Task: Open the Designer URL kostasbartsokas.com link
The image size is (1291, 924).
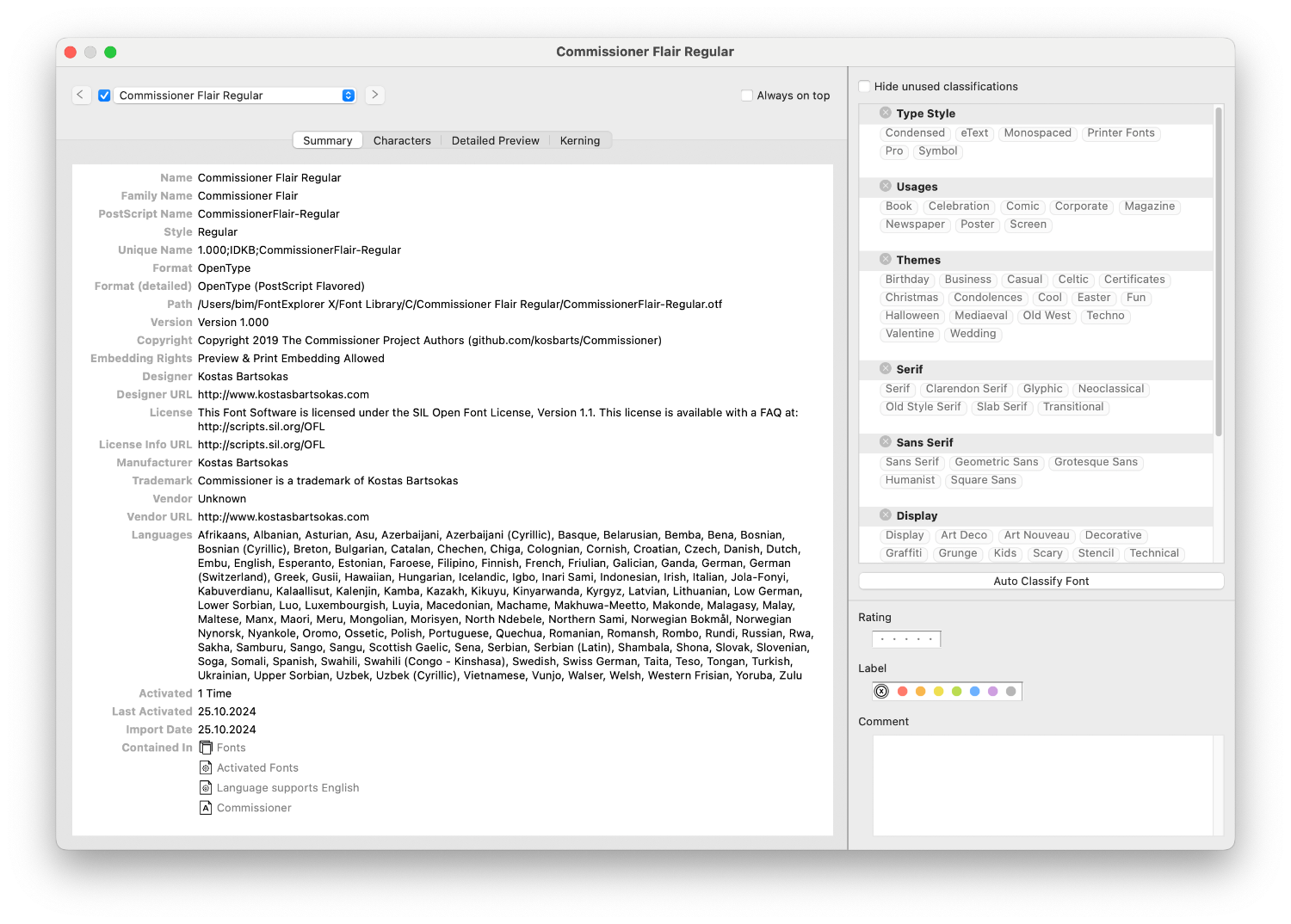Action: pos(283,395)
